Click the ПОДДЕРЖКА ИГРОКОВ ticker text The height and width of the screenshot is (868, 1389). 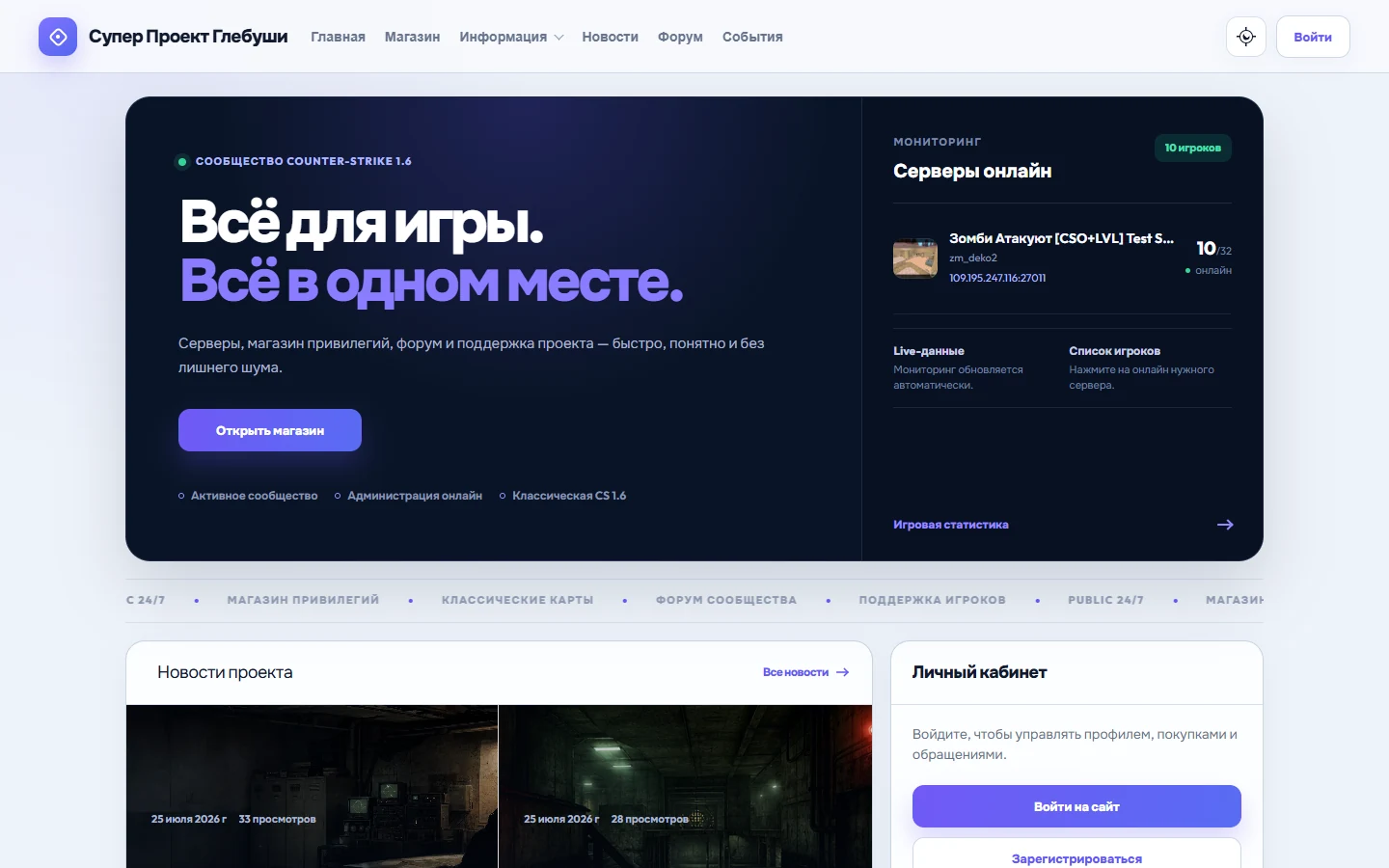(x=933, y=600)
